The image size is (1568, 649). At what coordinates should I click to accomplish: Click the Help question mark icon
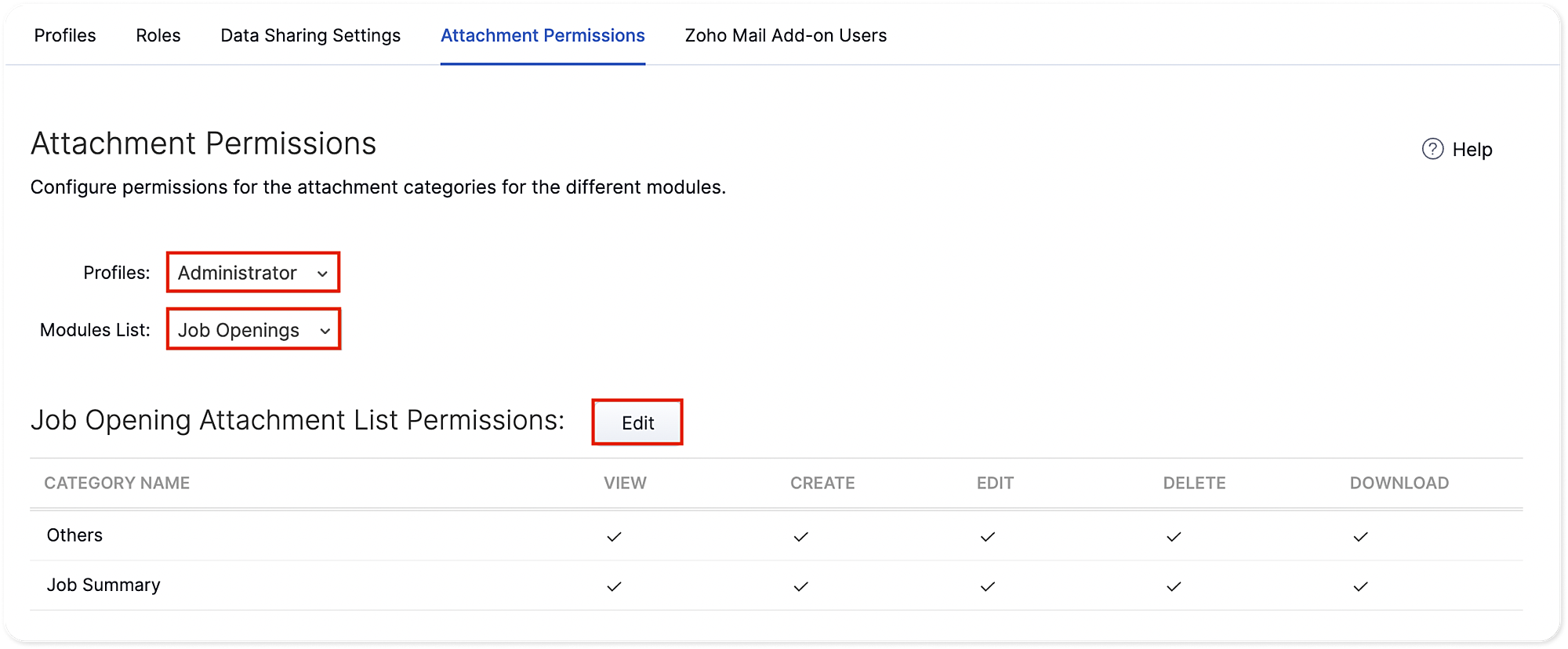(1432, 149)
